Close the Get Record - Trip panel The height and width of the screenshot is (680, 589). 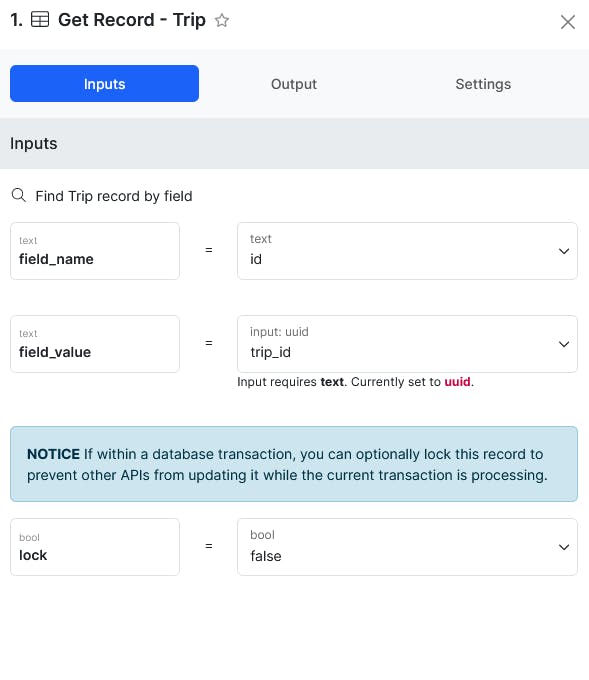567,22
